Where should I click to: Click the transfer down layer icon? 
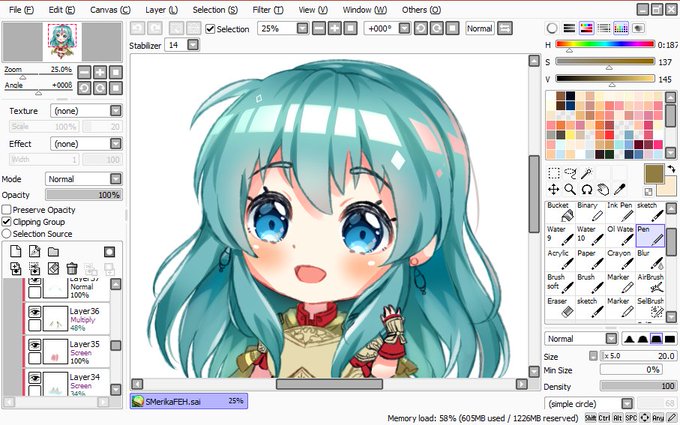point(16,268)
